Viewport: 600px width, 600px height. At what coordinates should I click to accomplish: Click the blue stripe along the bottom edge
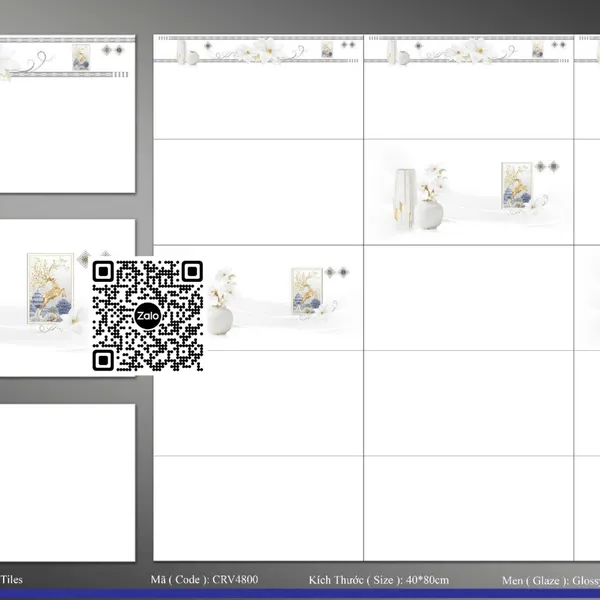(x=300, y=594)
